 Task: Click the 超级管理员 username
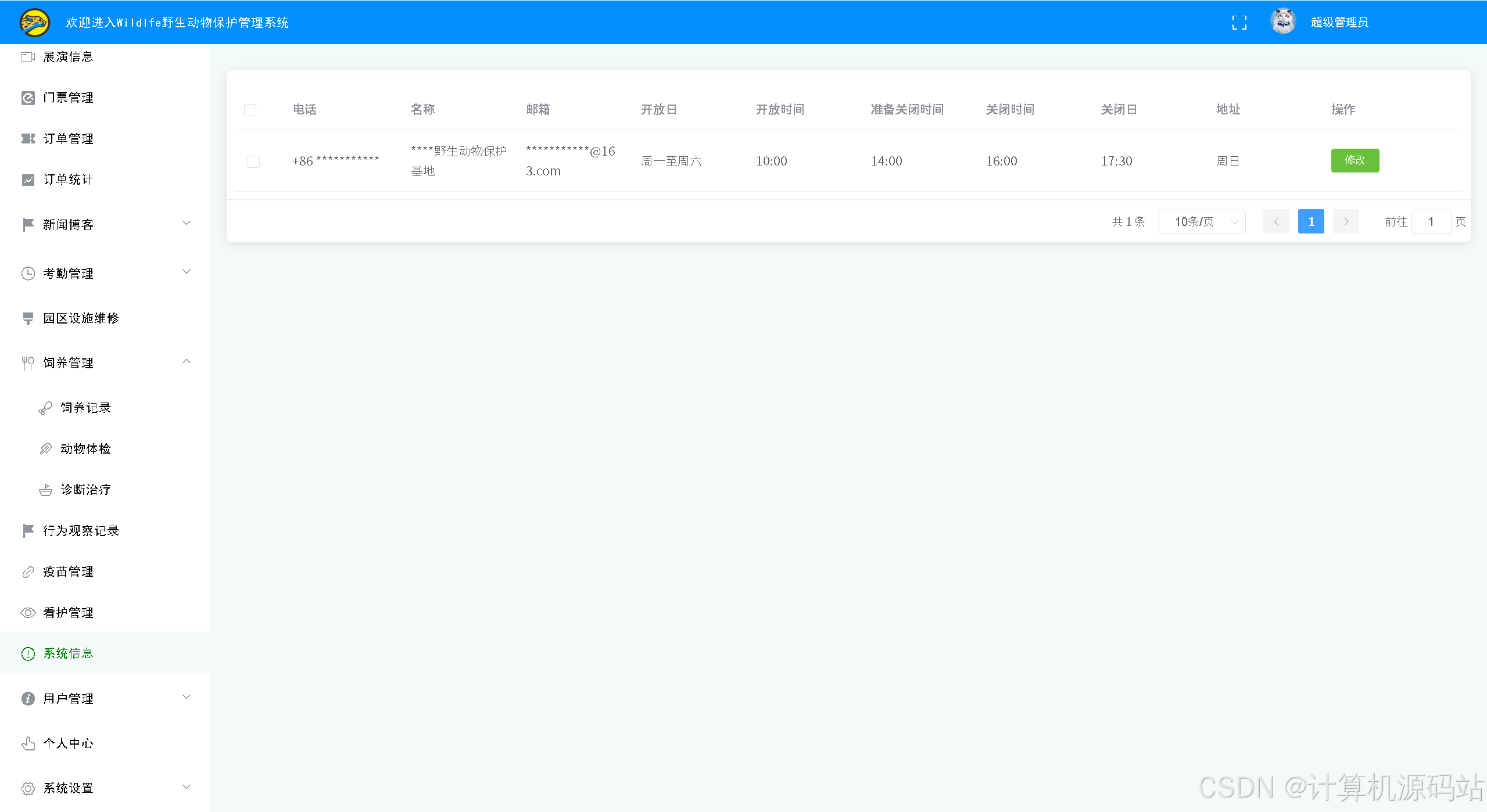click(x=1339, y=23)
